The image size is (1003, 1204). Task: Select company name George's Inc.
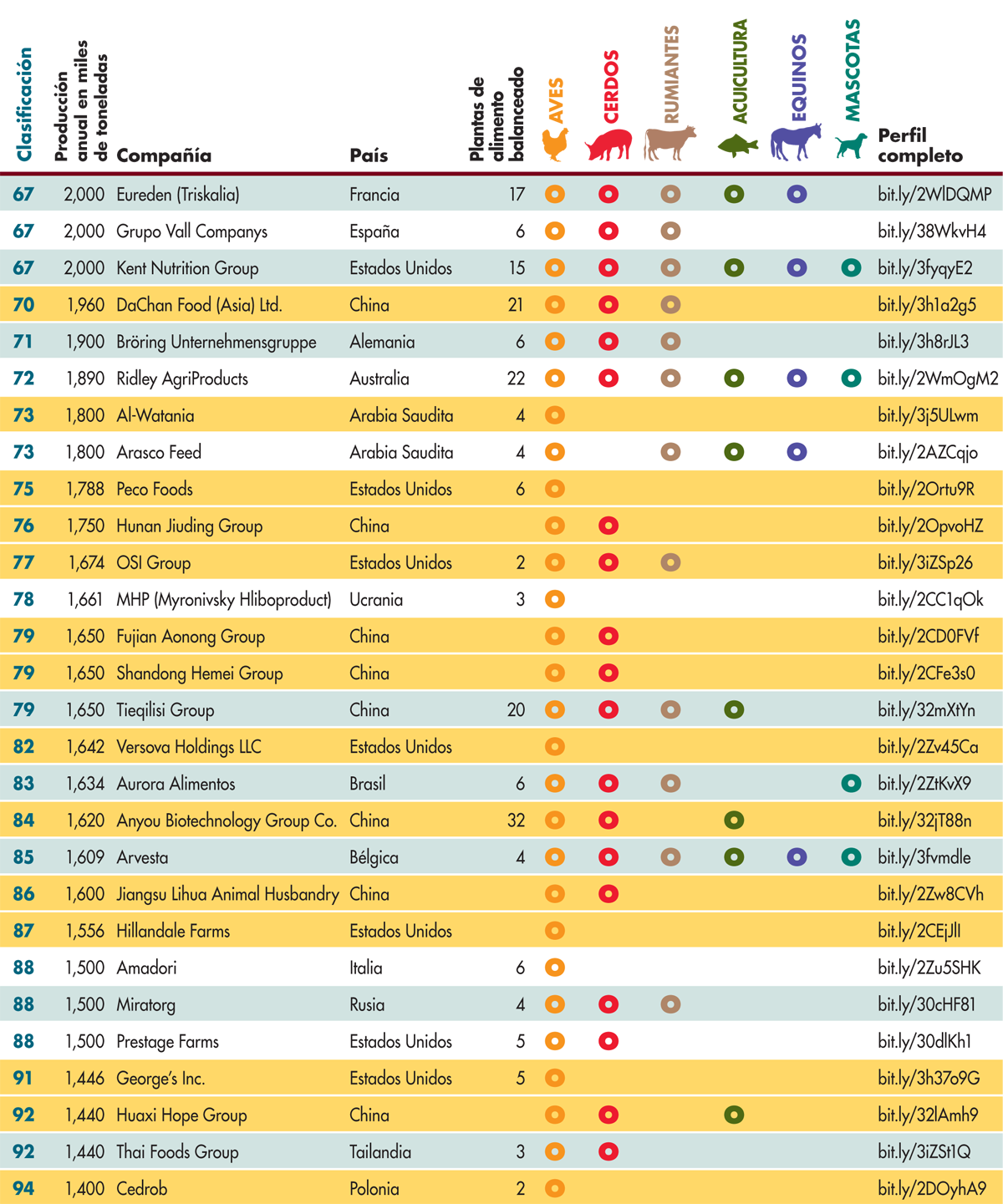(160, 1078)
